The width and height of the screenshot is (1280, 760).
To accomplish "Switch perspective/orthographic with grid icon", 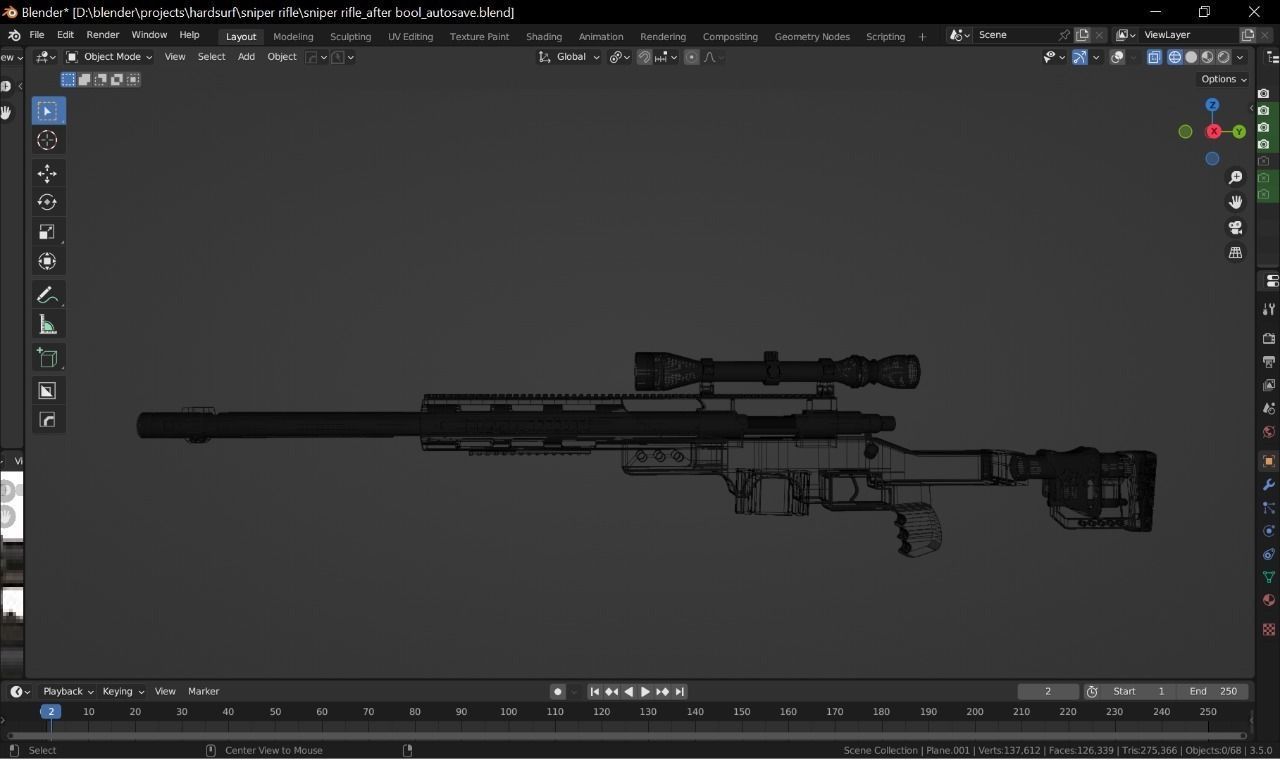I will [x=1236, y=252].
